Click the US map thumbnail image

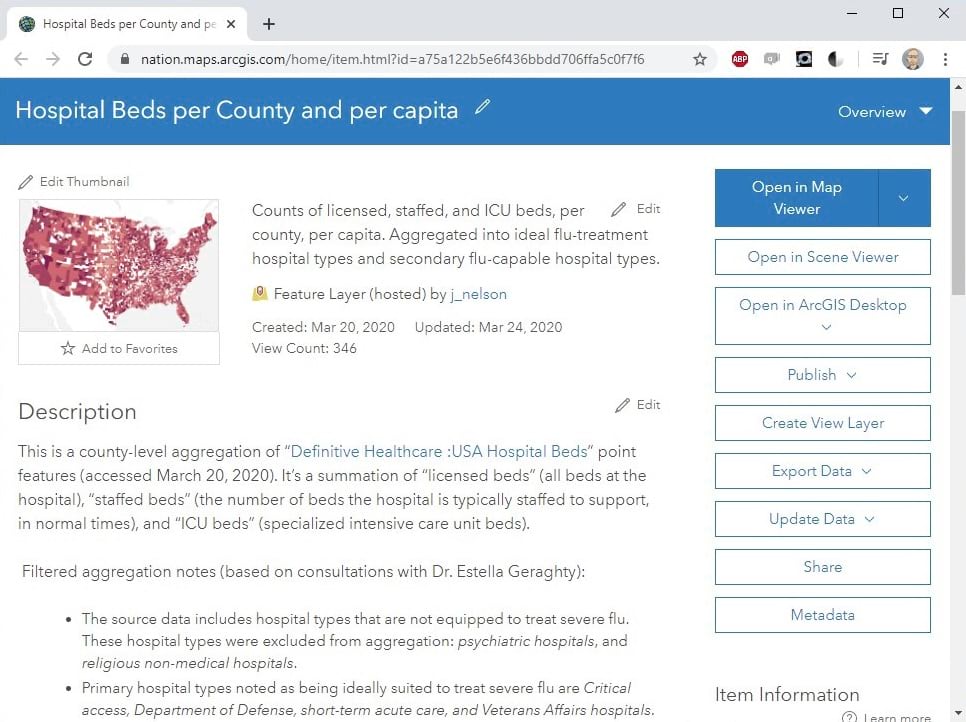tap(119, 266)
